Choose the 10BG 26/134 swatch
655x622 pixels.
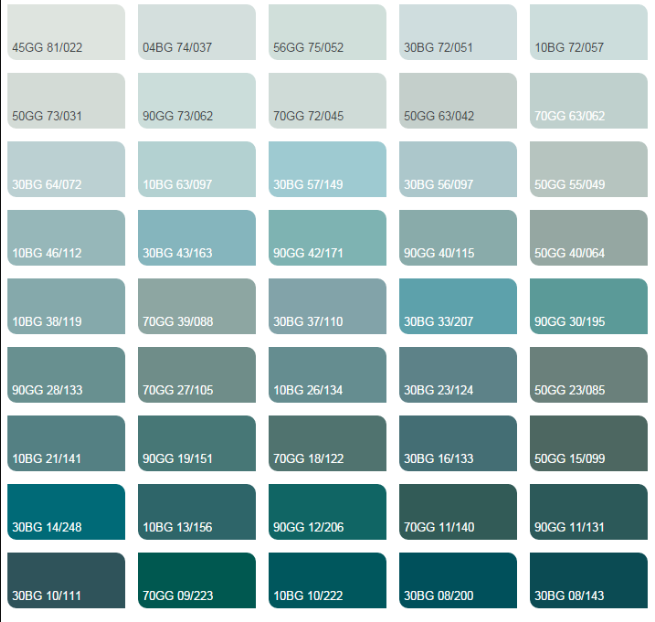click(x=328, y=375)
